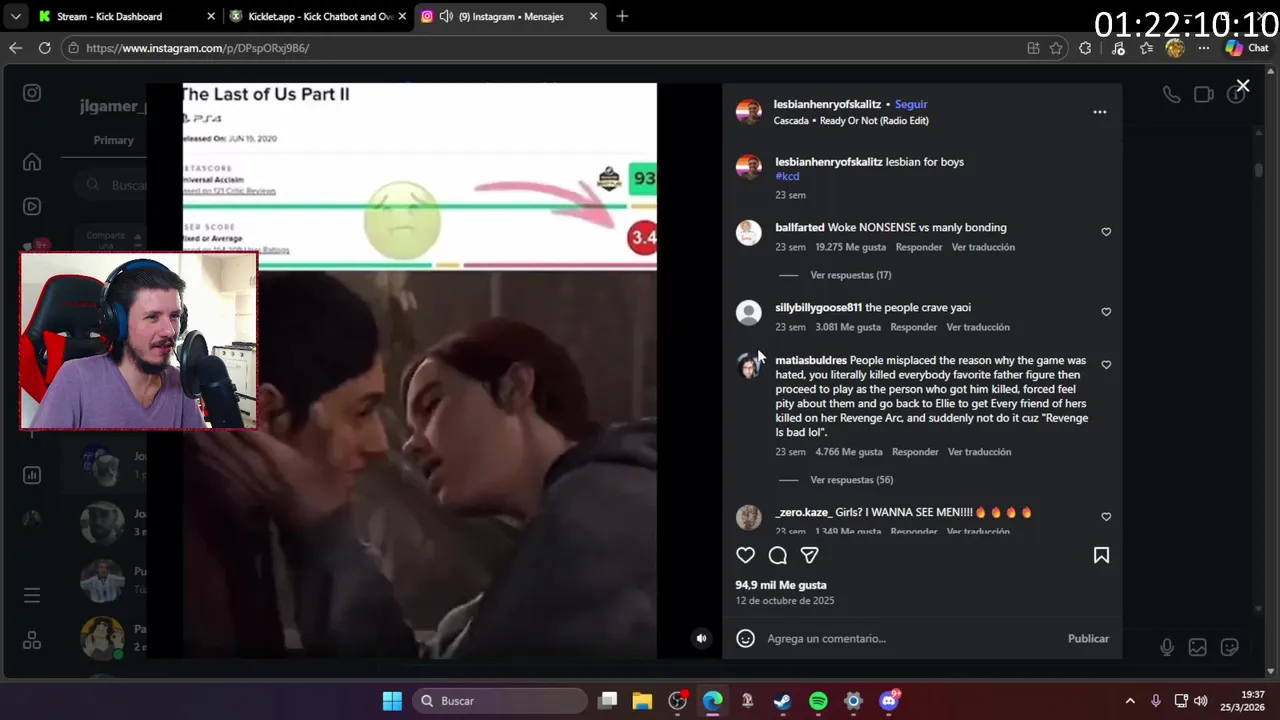This screenshot has width=1280, height=720.
Task: Open the 94,9 mil Me gusta list
Action: coord(781,585)
